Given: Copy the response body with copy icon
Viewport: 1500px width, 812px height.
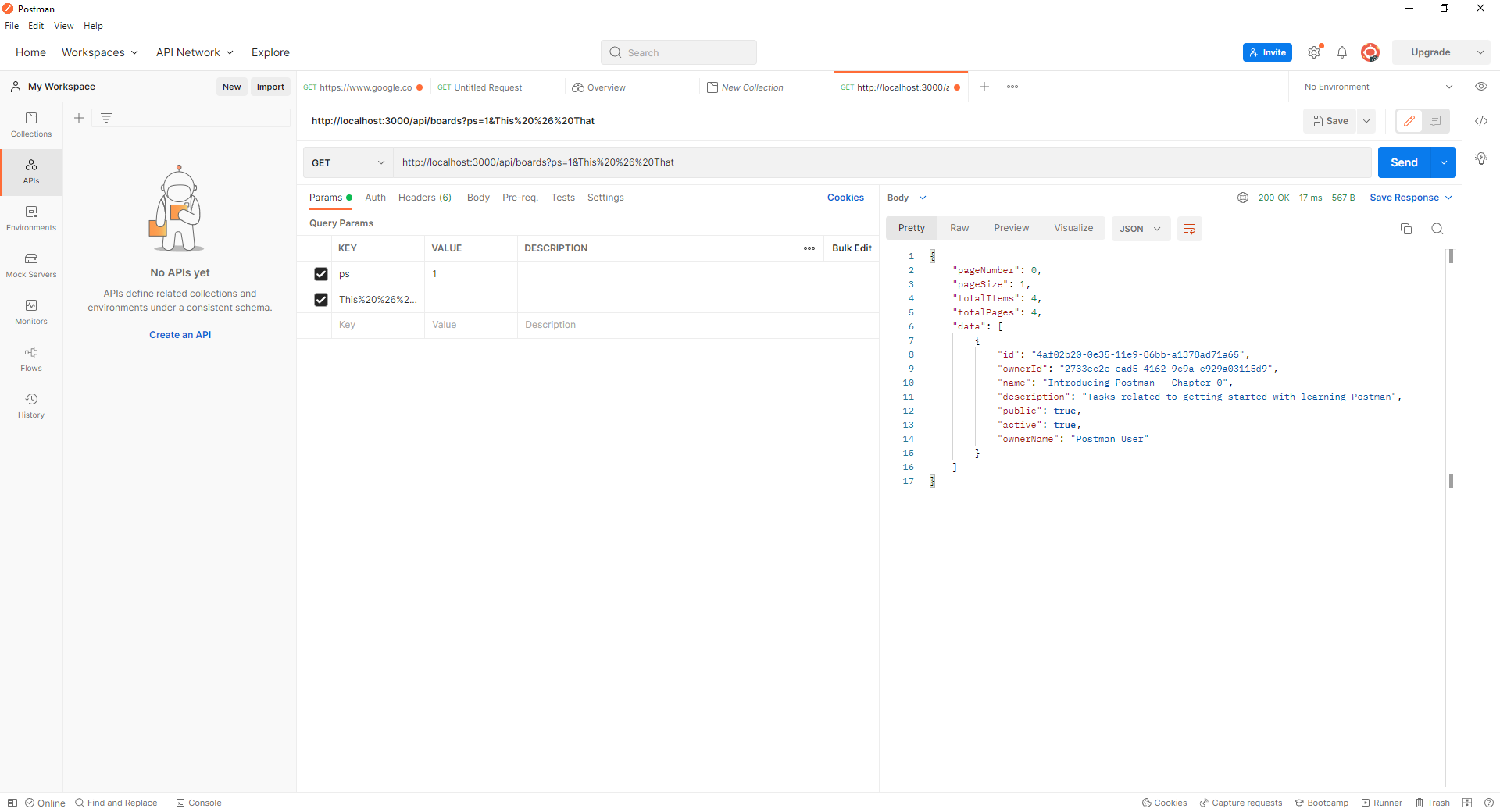Looking at the screenshot, I should [1406, 229].
